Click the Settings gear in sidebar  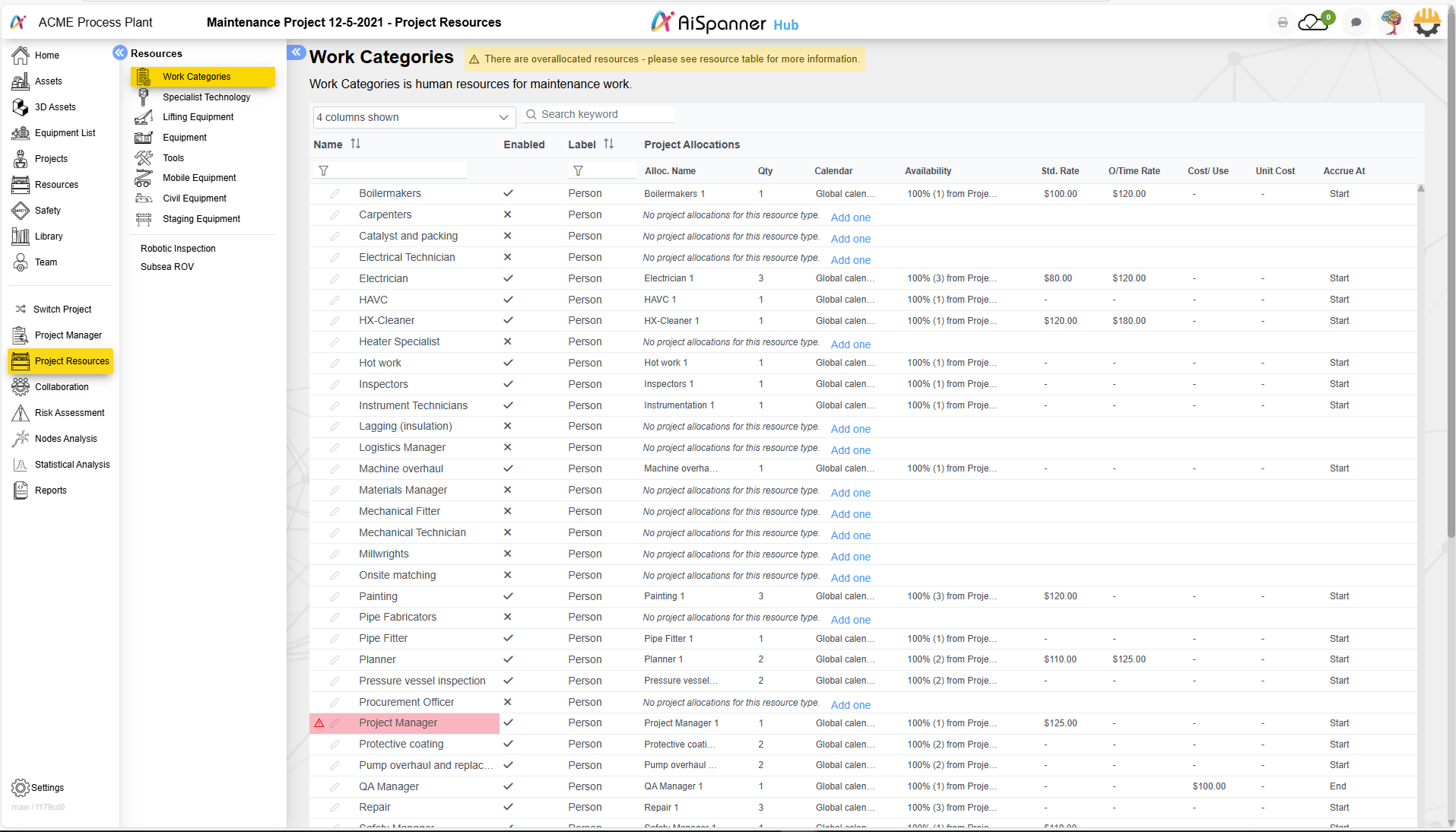click(21, 787)
